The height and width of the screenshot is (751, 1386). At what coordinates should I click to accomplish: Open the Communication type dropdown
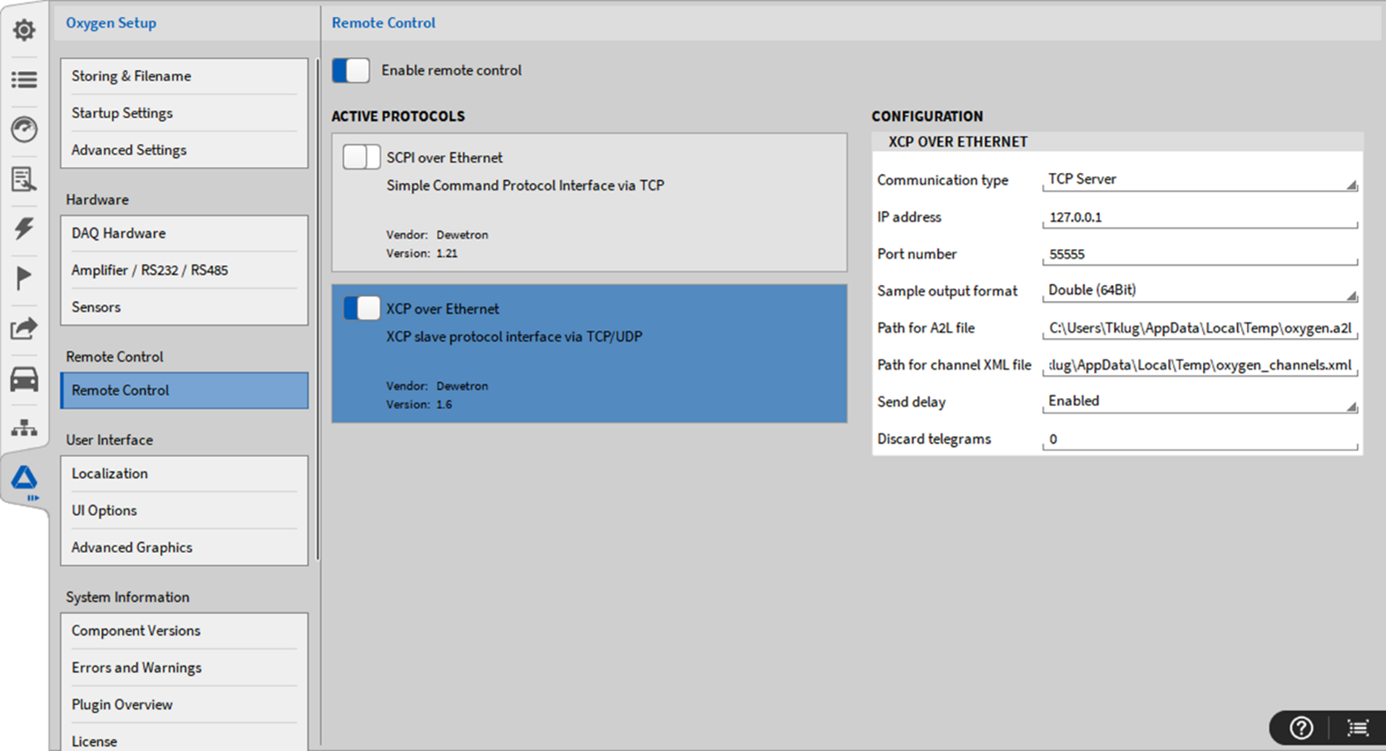click(x=1199, y=180)
